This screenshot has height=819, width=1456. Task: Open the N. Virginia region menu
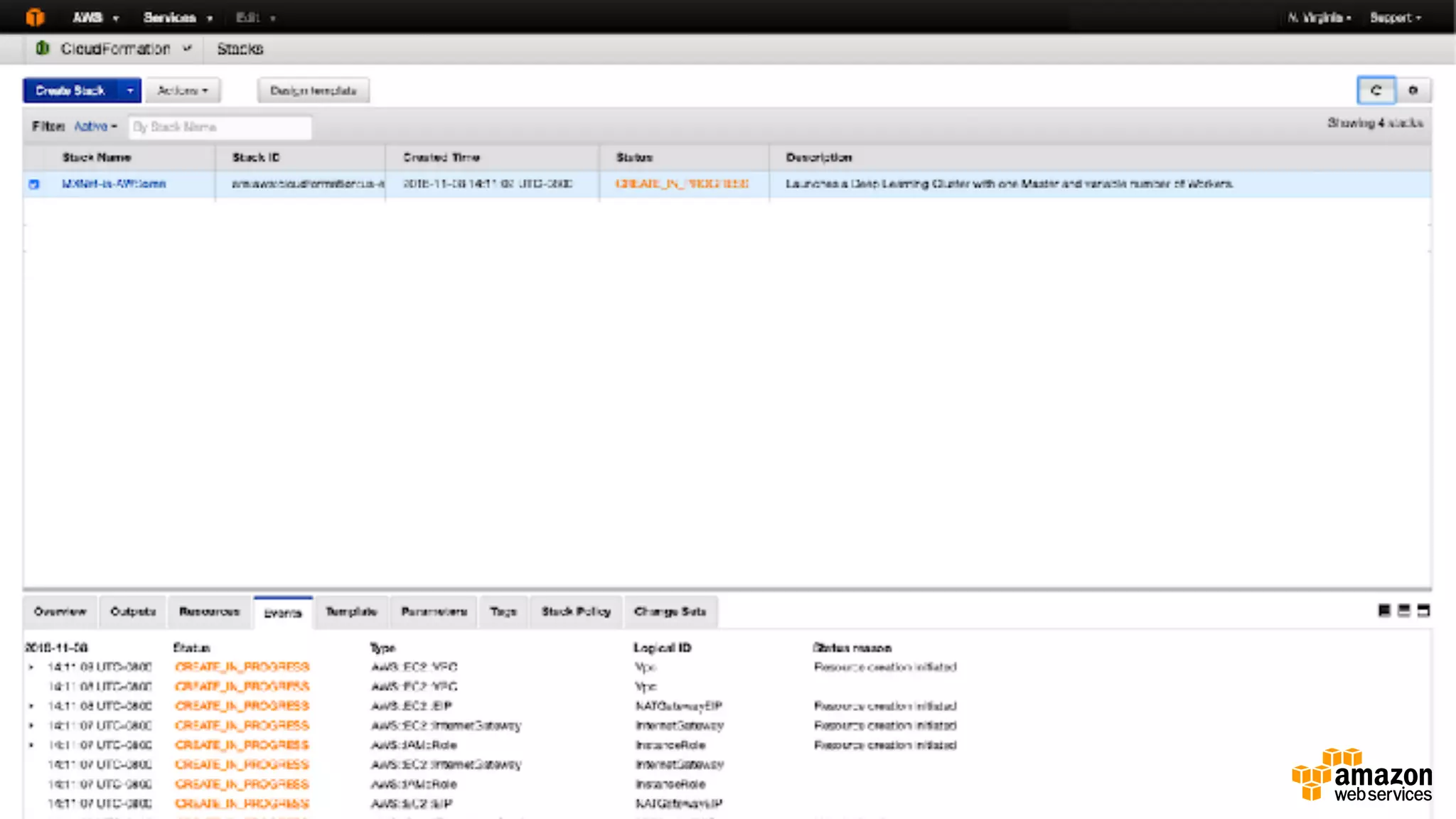pos(1319,17)
